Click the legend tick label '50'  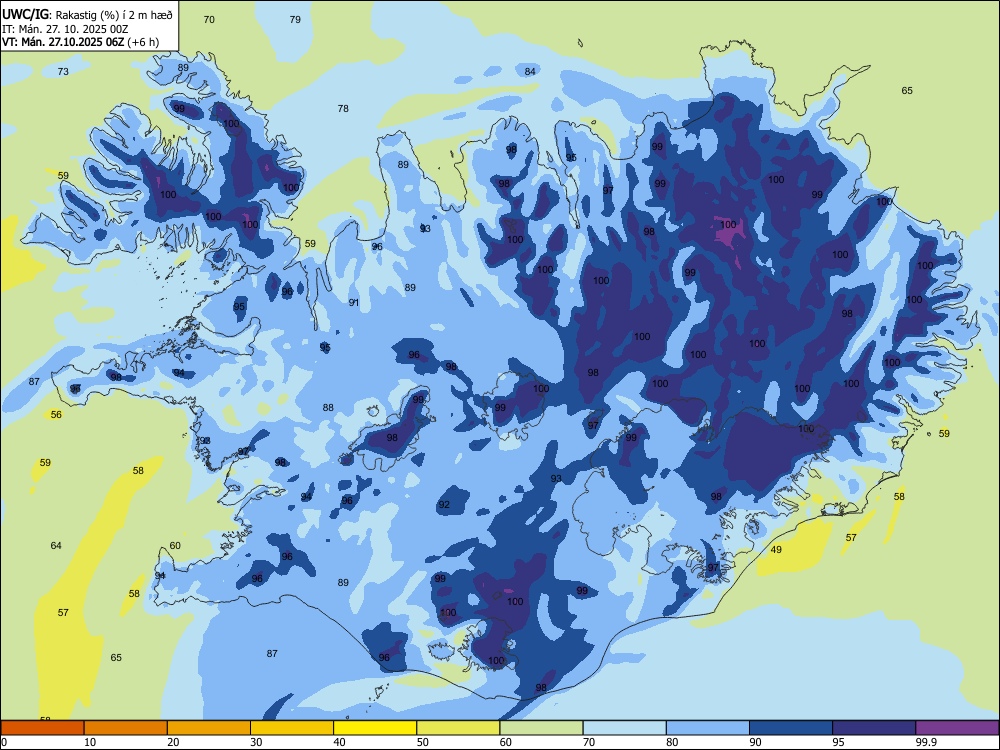[422, 742]
